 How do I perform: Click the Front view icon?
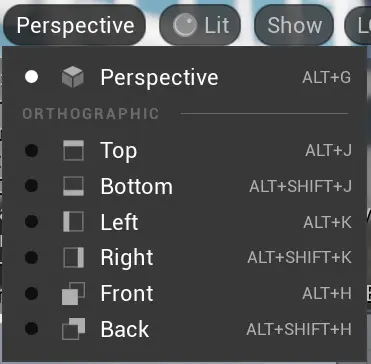point(73,293)
